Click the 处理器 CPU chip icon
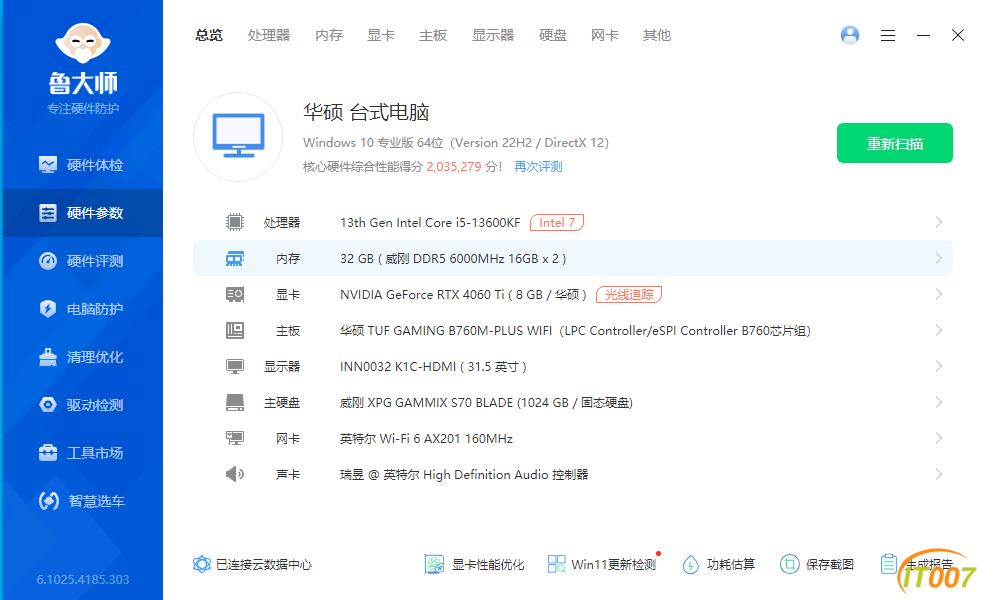 coord(235,222)
